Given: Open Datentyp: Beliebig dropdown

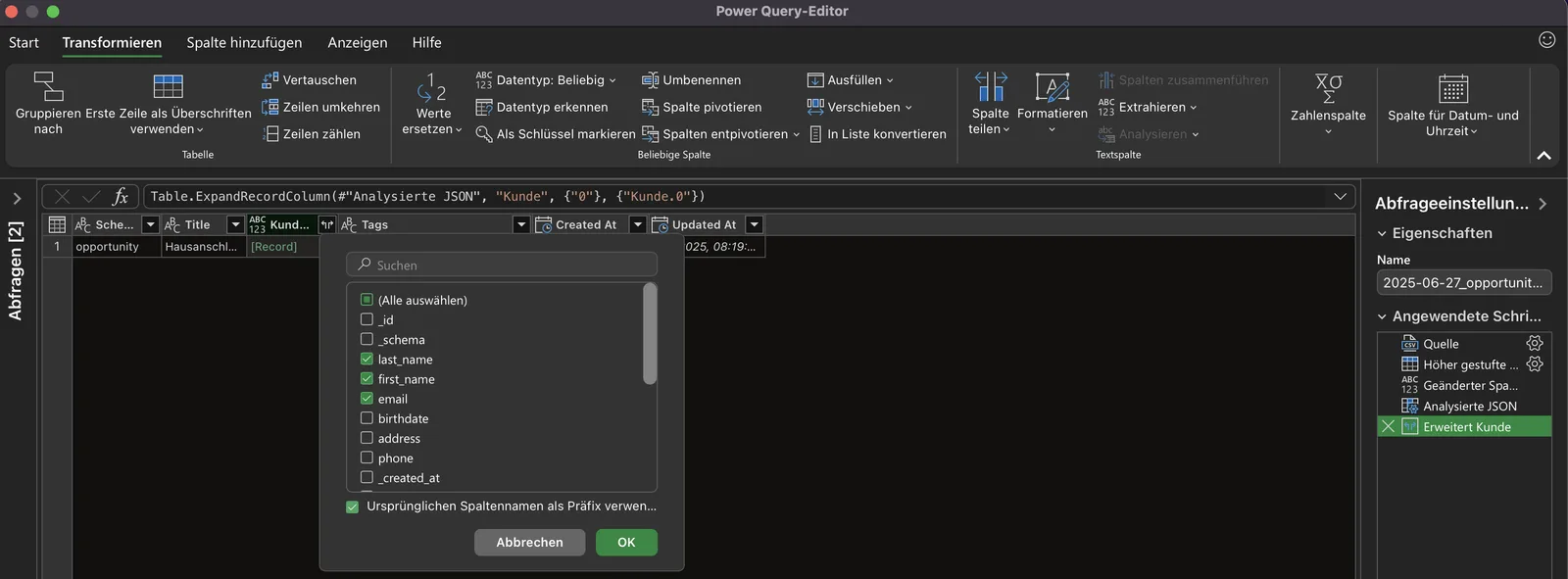Looking at the screenshot, I should point(546,79).
